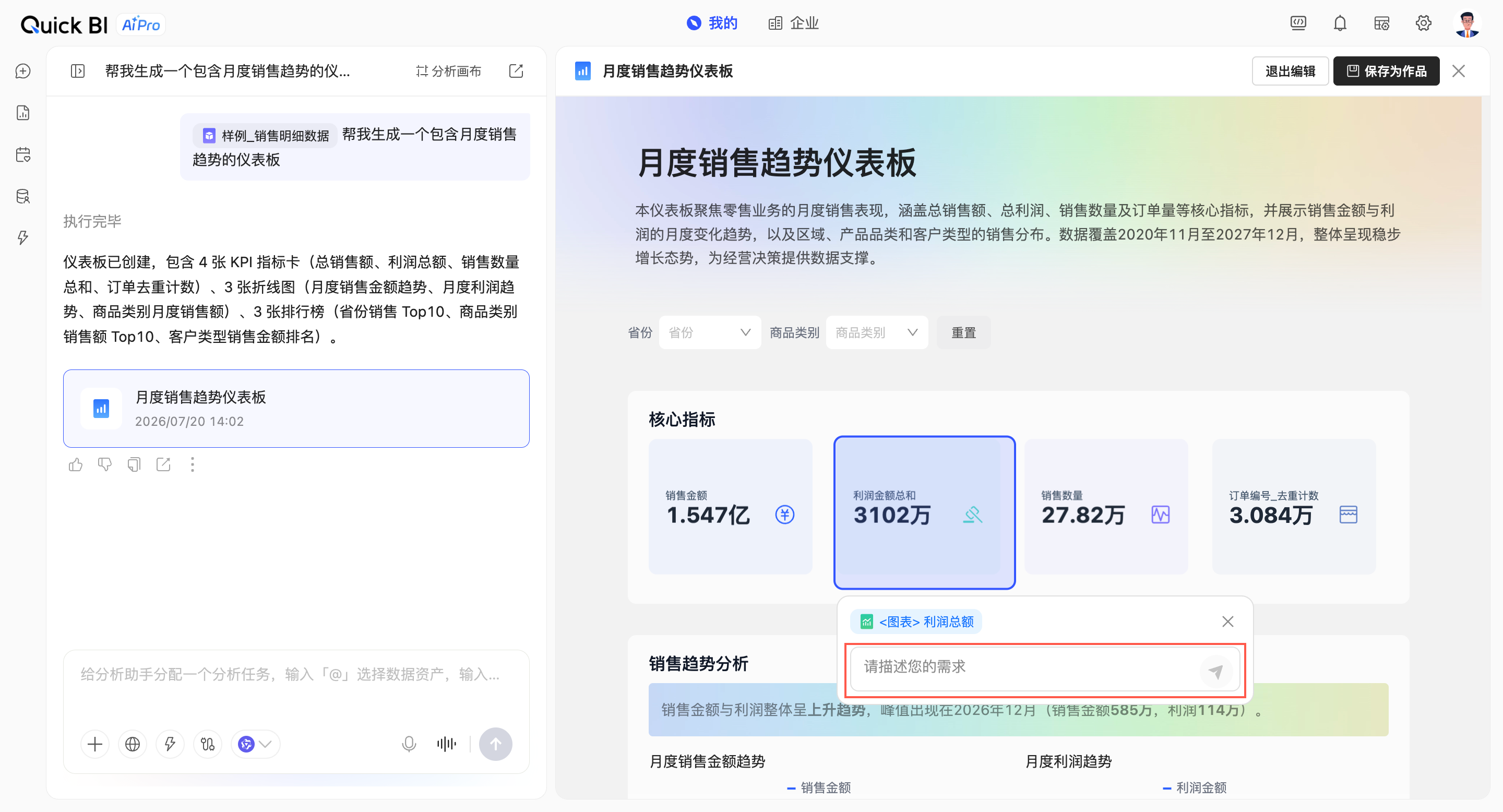
Task: Open the data source search icon in sidebar
Action: 23,196
